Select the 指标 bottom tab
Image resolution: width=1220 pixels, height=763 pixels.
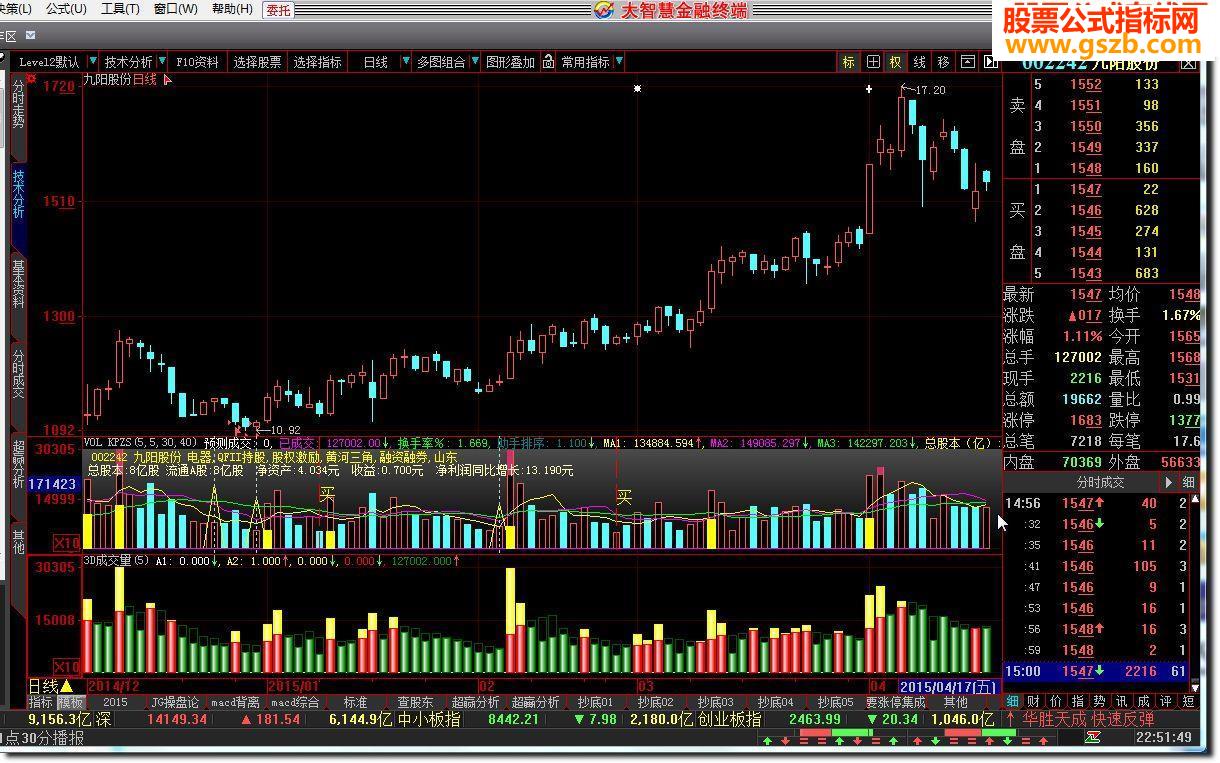coord(41,702)
